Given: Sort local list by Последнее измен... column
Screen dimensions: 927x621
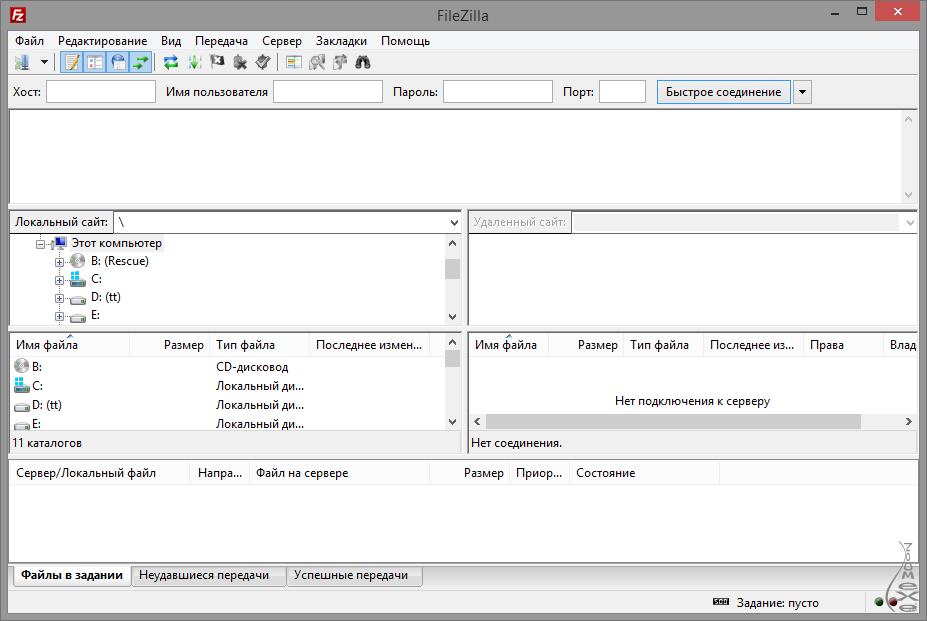Looking at the screenshot, I should (369, 345).
